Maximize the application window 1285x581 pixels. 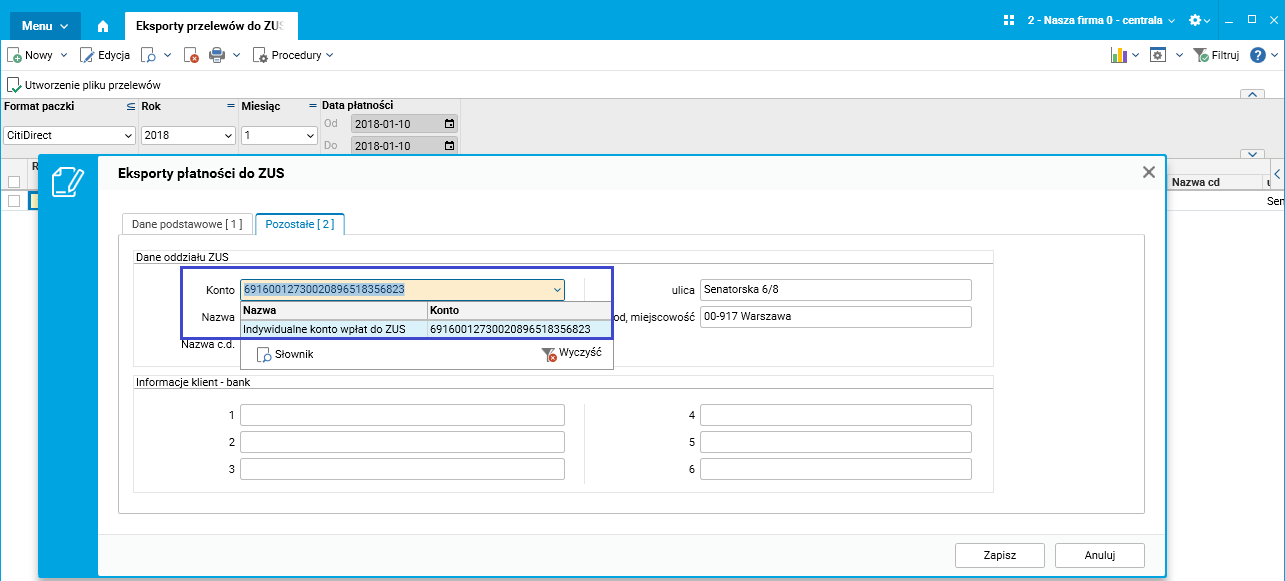(1251, 19)
